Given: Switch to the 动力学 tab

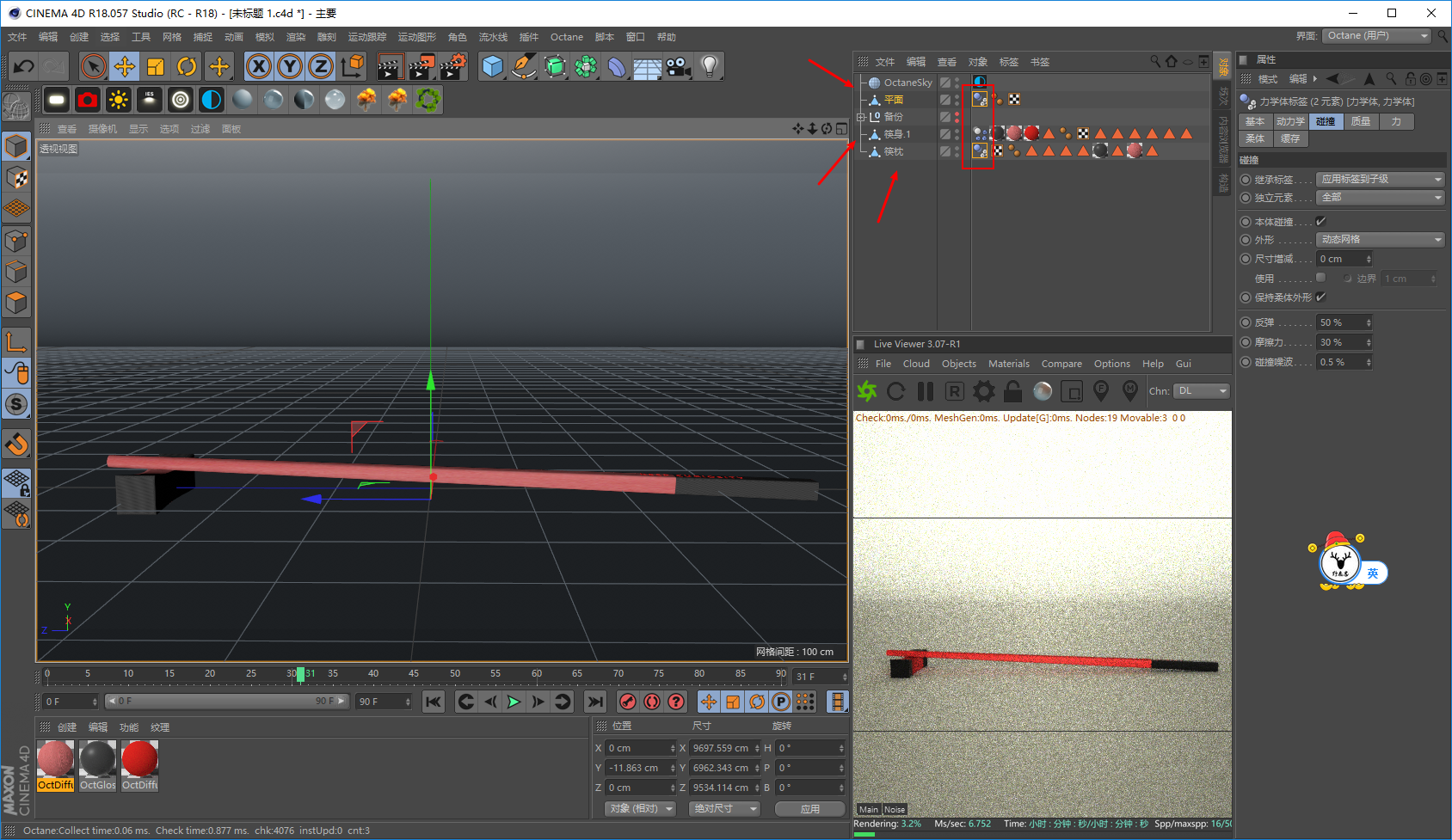Looking at the screenshot, I should tap(1290, 121).
